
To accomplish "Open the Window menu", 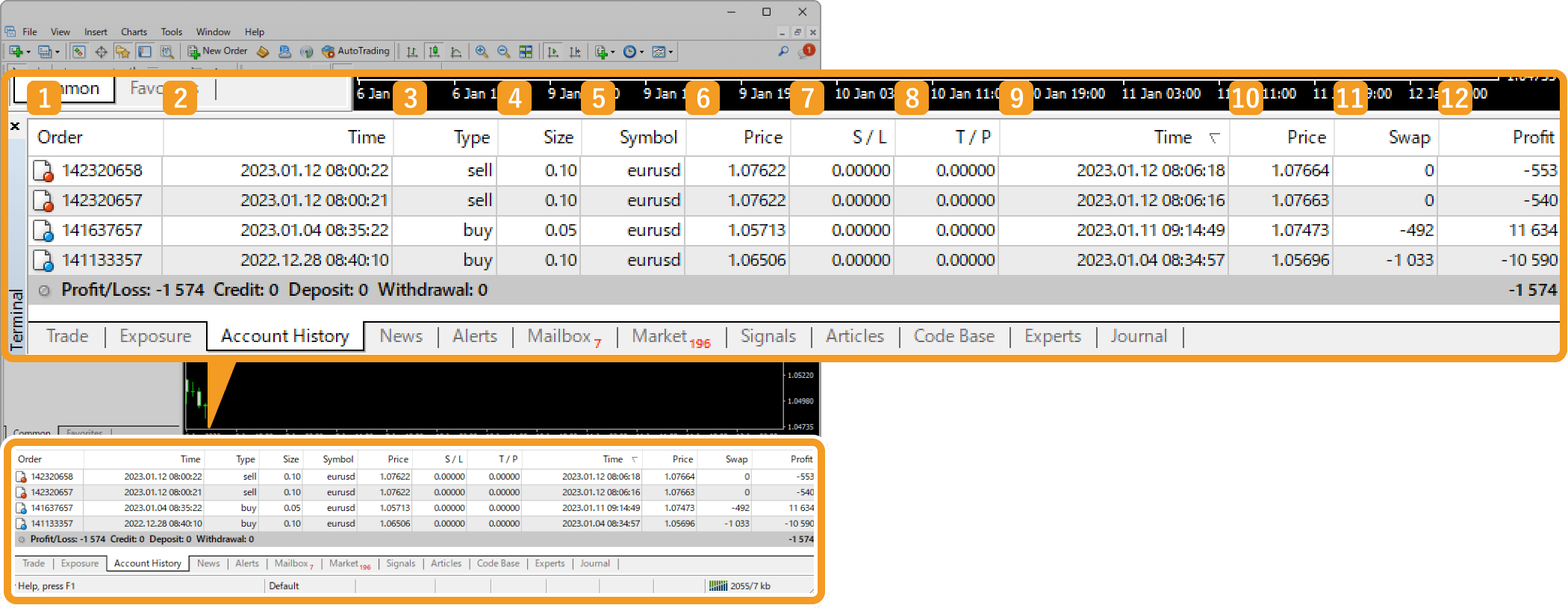I will (213, 32).
